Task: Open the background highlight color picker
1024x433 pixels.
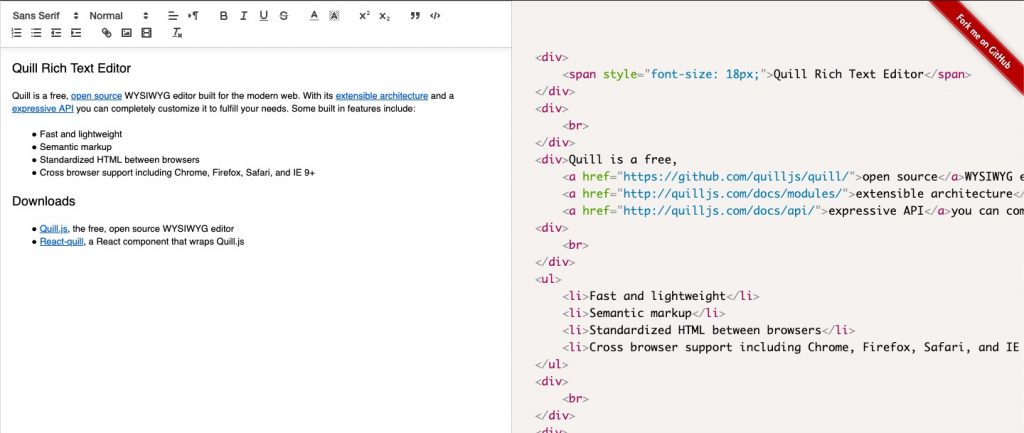Action: tap(334, 16)
